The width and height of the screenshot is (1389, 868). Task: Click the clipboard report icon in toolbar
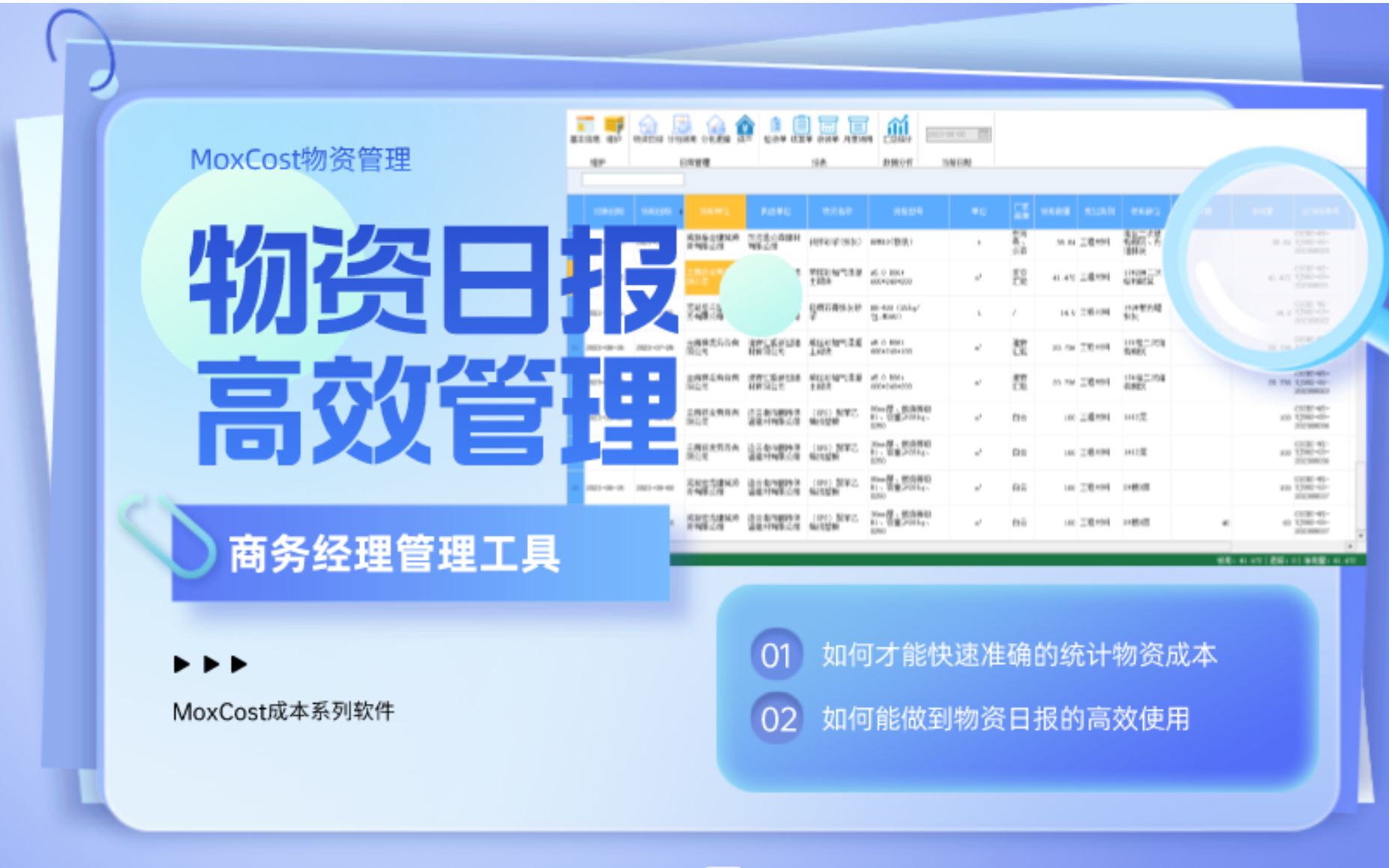[801, 125]
